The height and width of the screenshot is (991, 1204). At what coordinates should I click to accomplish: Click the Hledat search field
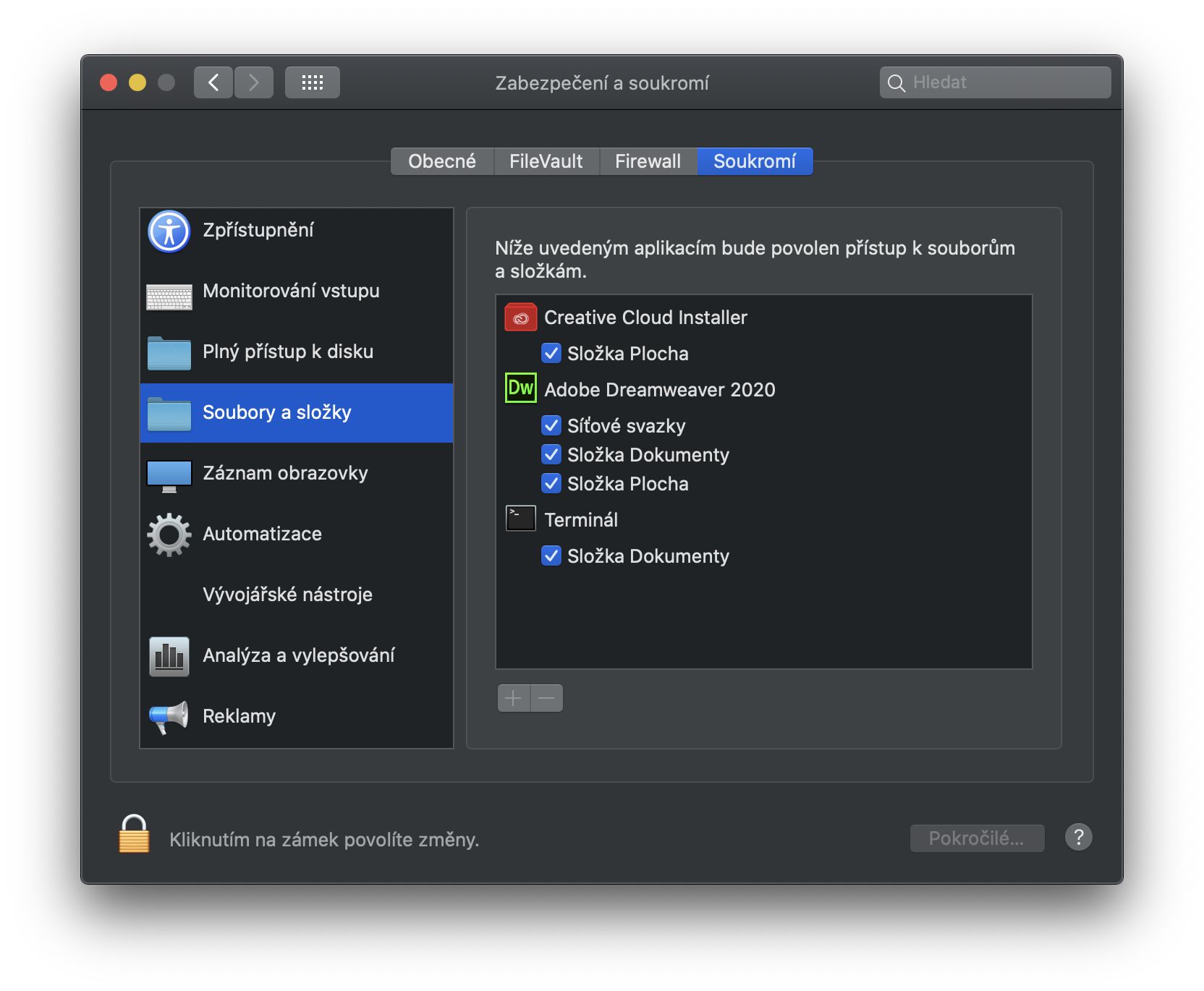[x=996, y=82]
